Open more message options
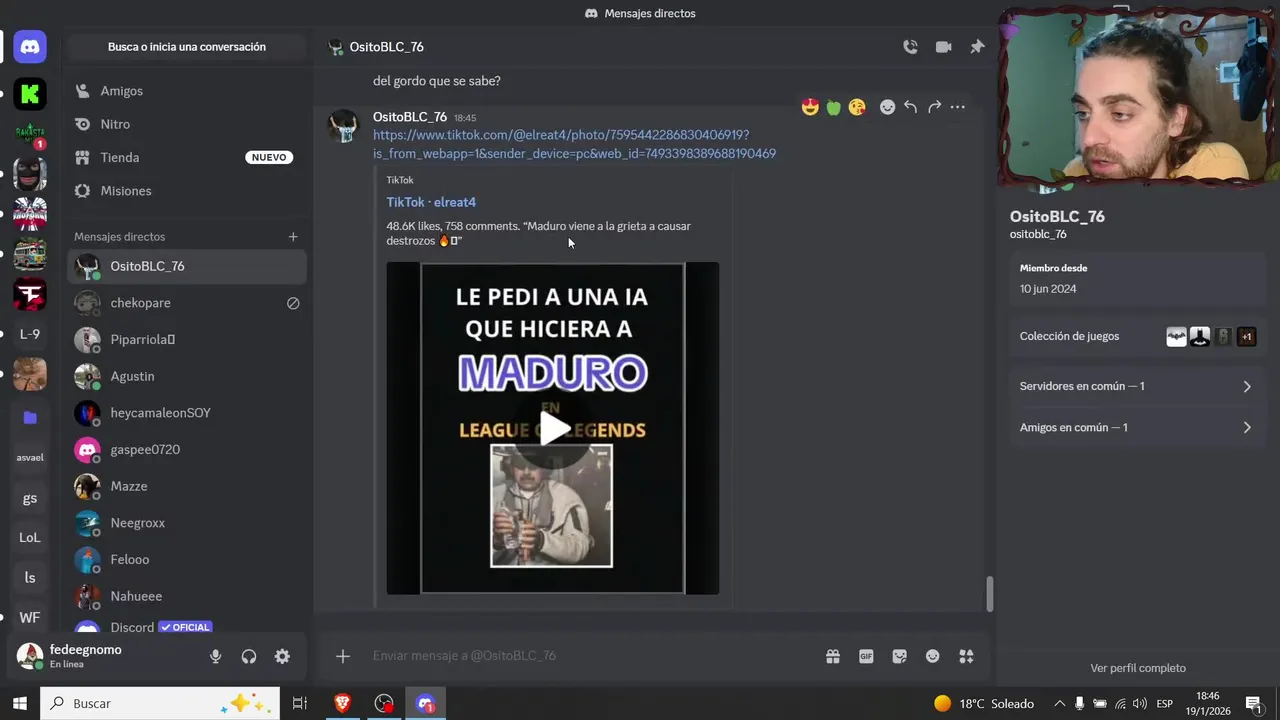Viewport: 1280px width, 720px height. pyautogui.click(x=957, y=107)
